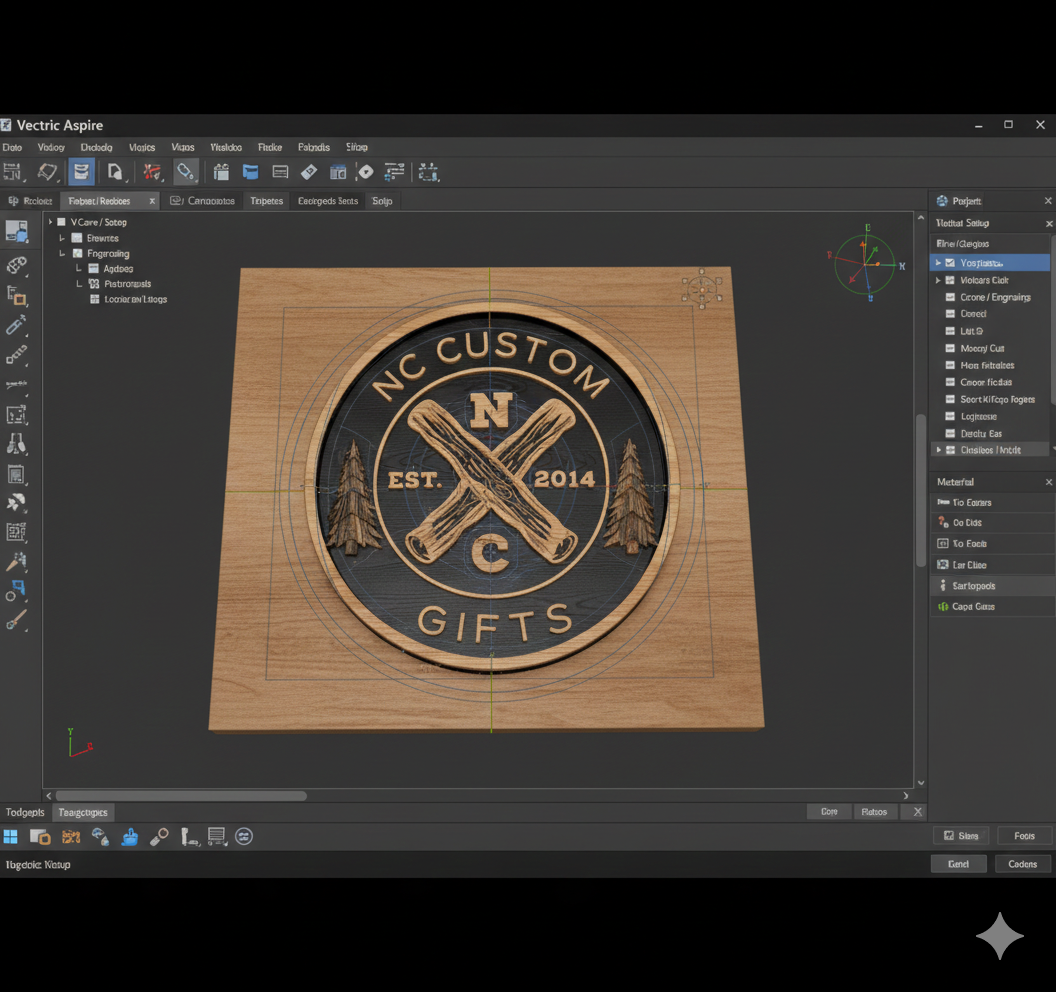Click the bottles icon in the left sidebar

point(17,444)
